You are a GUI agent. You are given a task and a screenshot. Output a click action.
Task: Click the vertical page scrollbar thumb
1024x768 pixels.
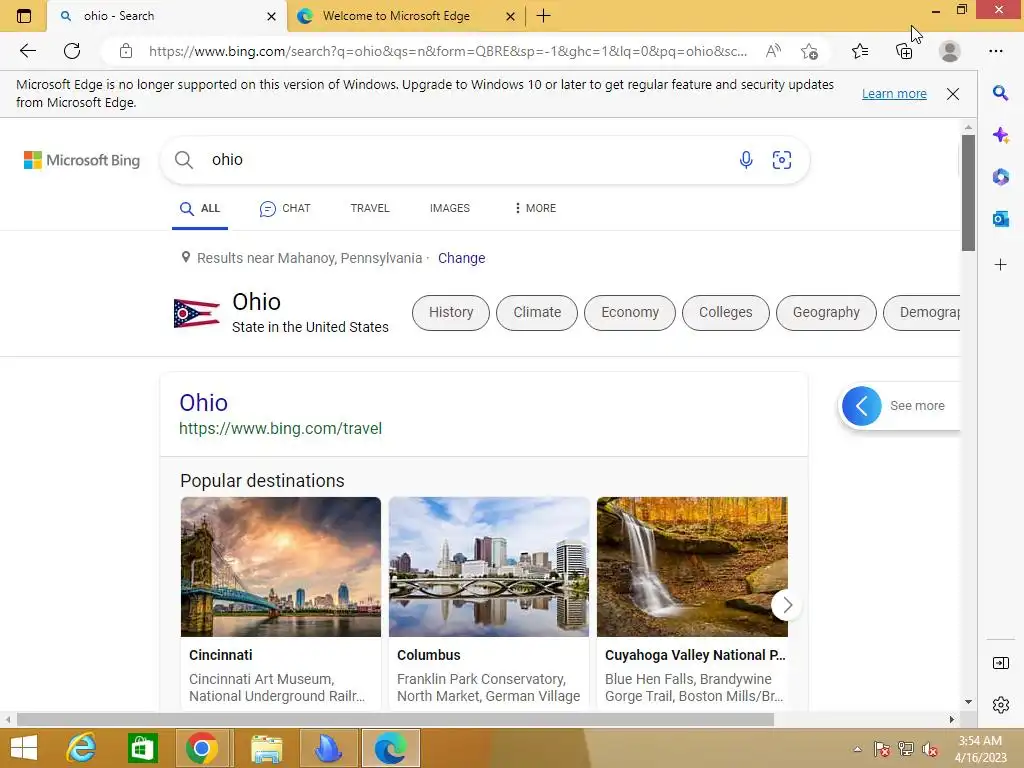tap(968, 193)
